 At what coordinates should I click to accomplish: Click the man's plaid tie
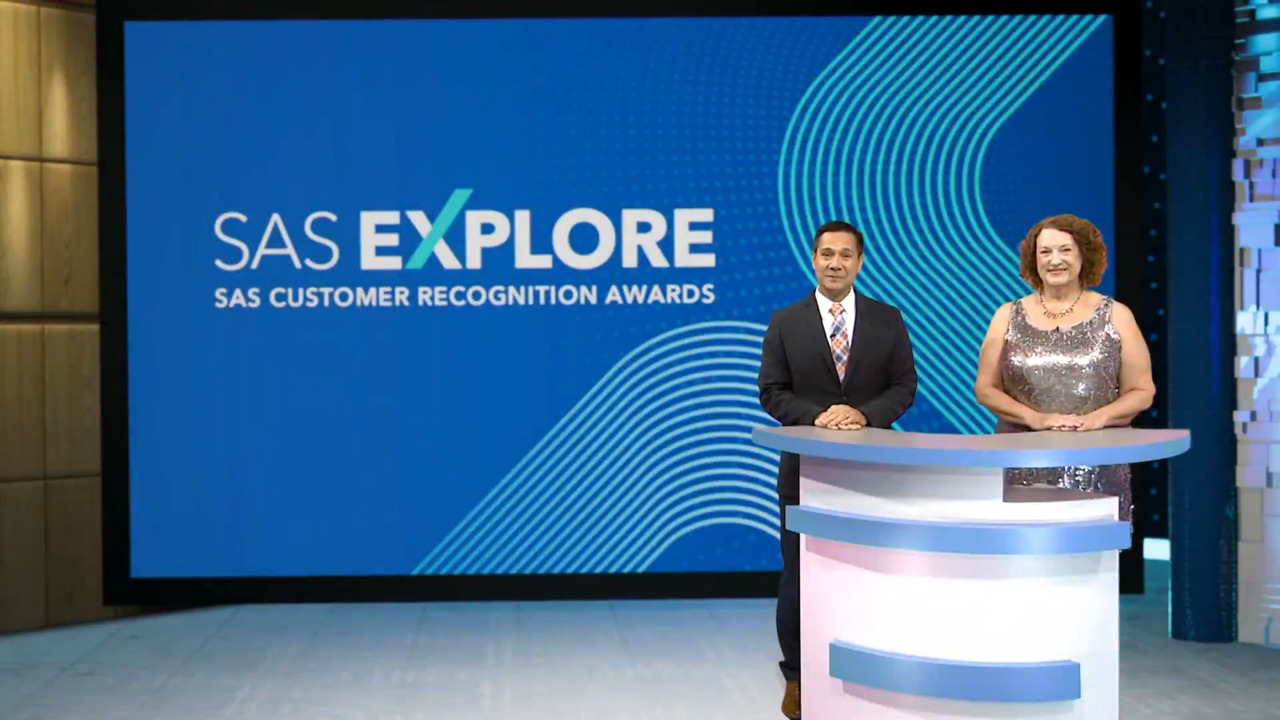[839, 340]
